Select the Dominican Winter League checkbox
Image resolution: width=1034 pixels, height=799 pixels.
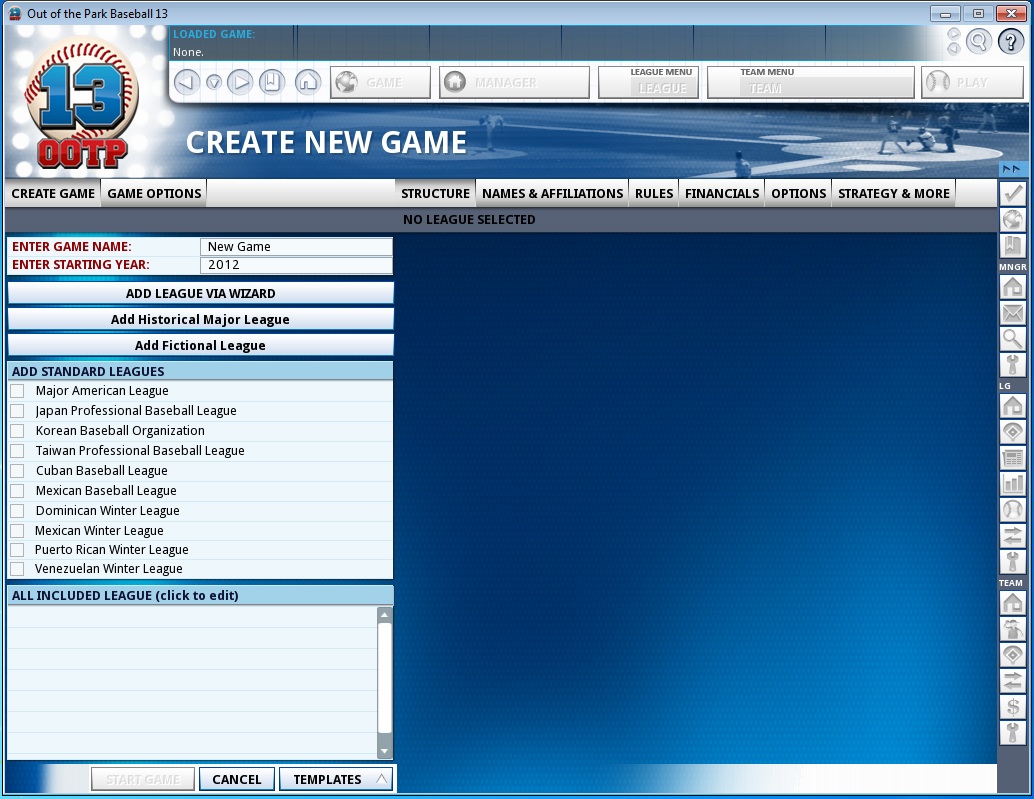[x=18, y=511]
